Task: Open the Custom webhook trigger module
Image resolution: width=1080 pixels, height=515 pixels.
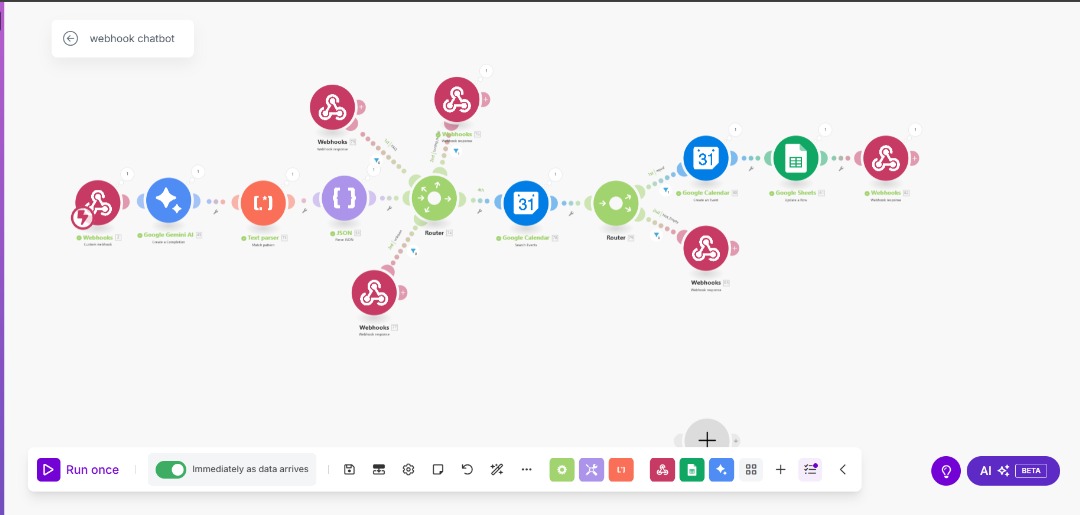Action: (98, 202)
